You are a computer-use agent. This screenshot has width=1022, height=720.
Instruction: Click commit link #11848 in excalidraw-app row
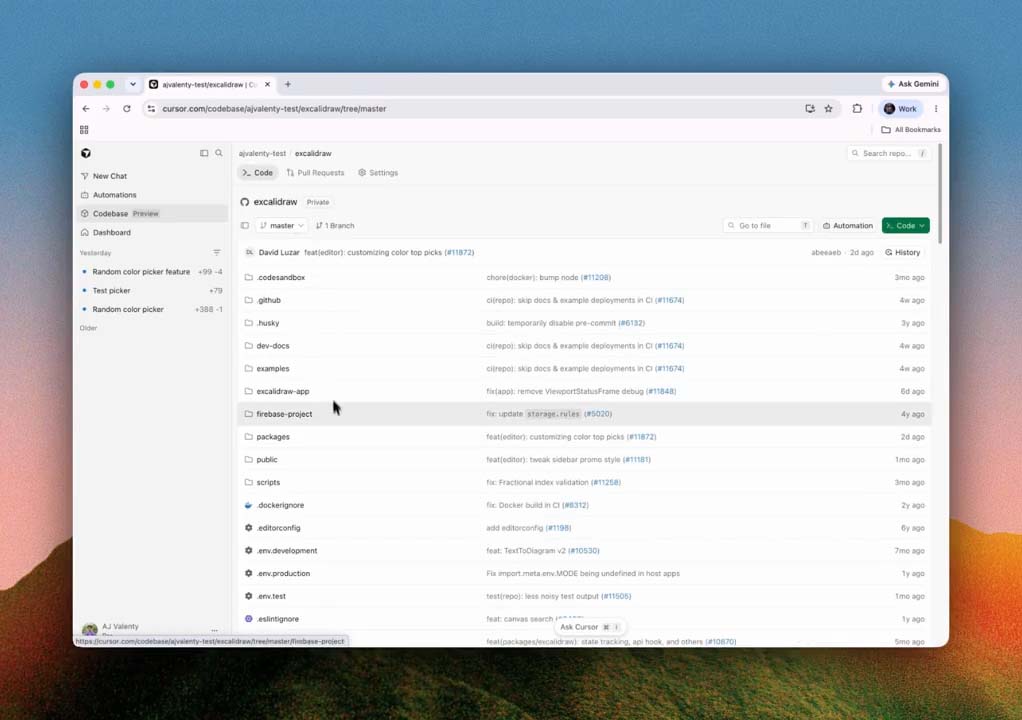661,392
